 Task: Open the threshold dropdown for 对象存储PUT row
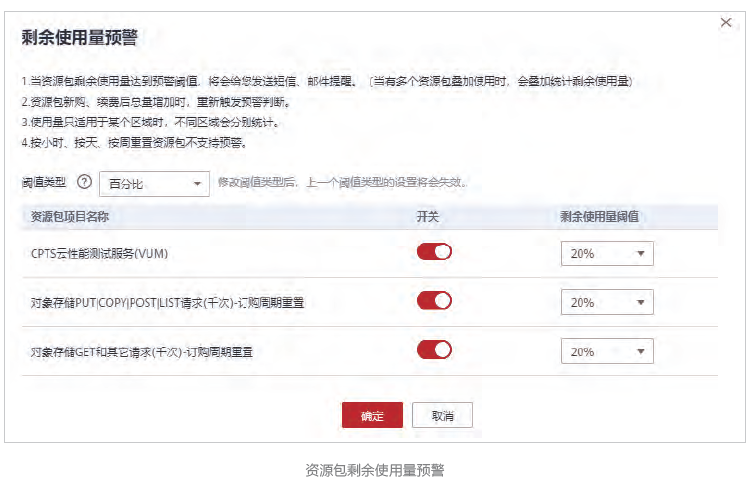607,302
